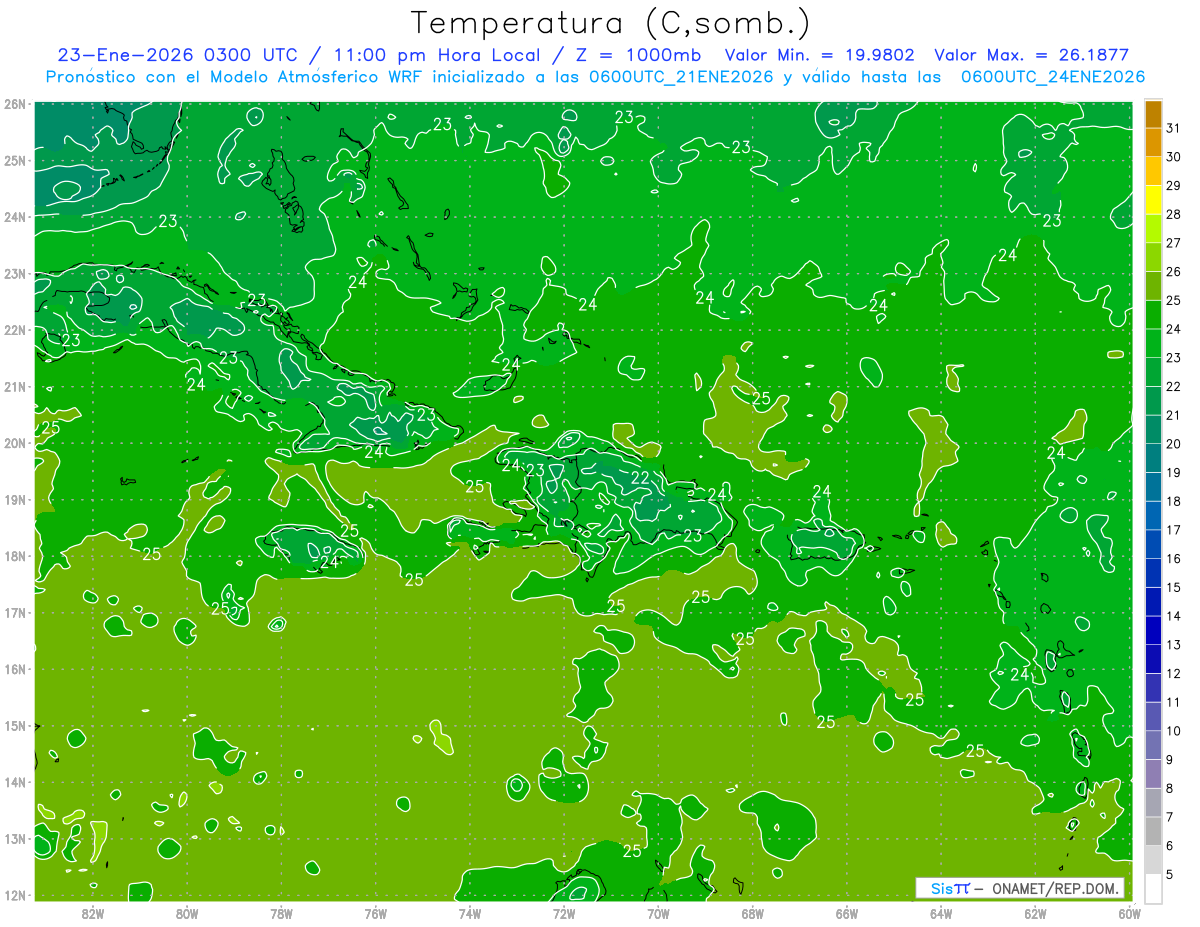Click the '68W' longitude axis label

pyautogui.click(x=752, y=913)
